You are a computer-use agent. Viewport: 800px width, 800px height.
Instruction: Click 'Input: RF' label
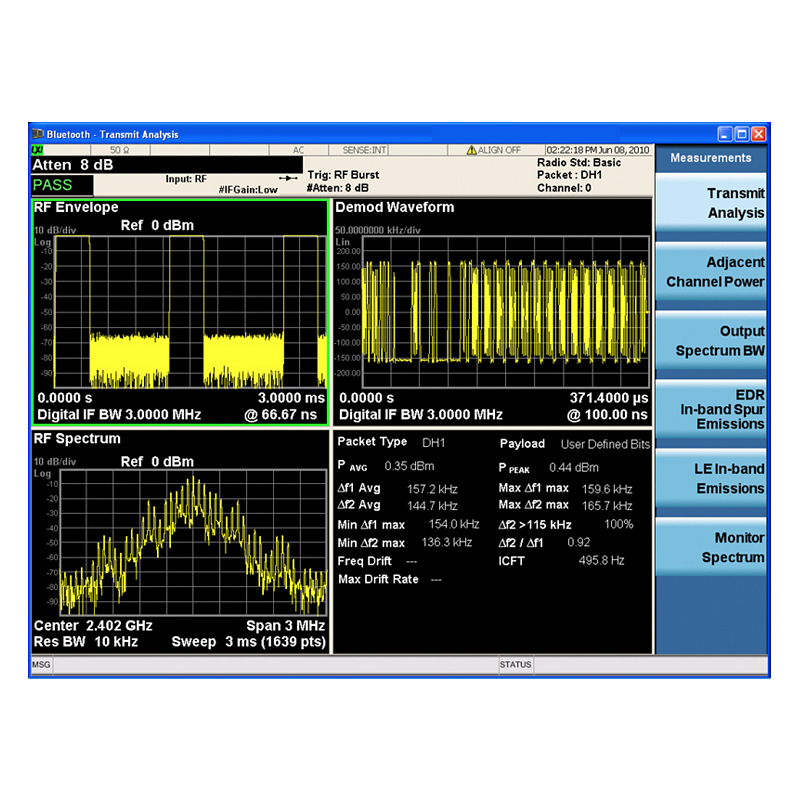point(186,179)
